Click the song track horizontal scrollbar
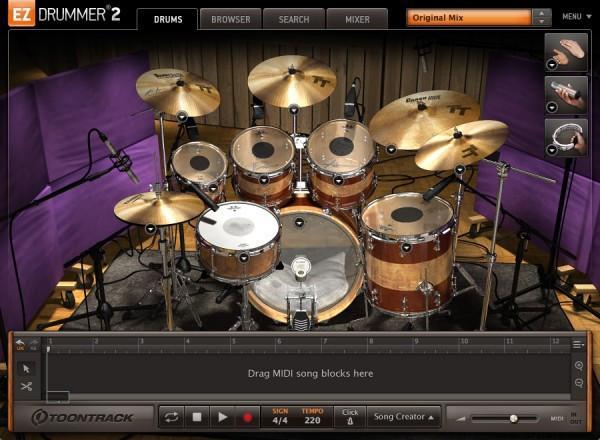 pos(308,396)
